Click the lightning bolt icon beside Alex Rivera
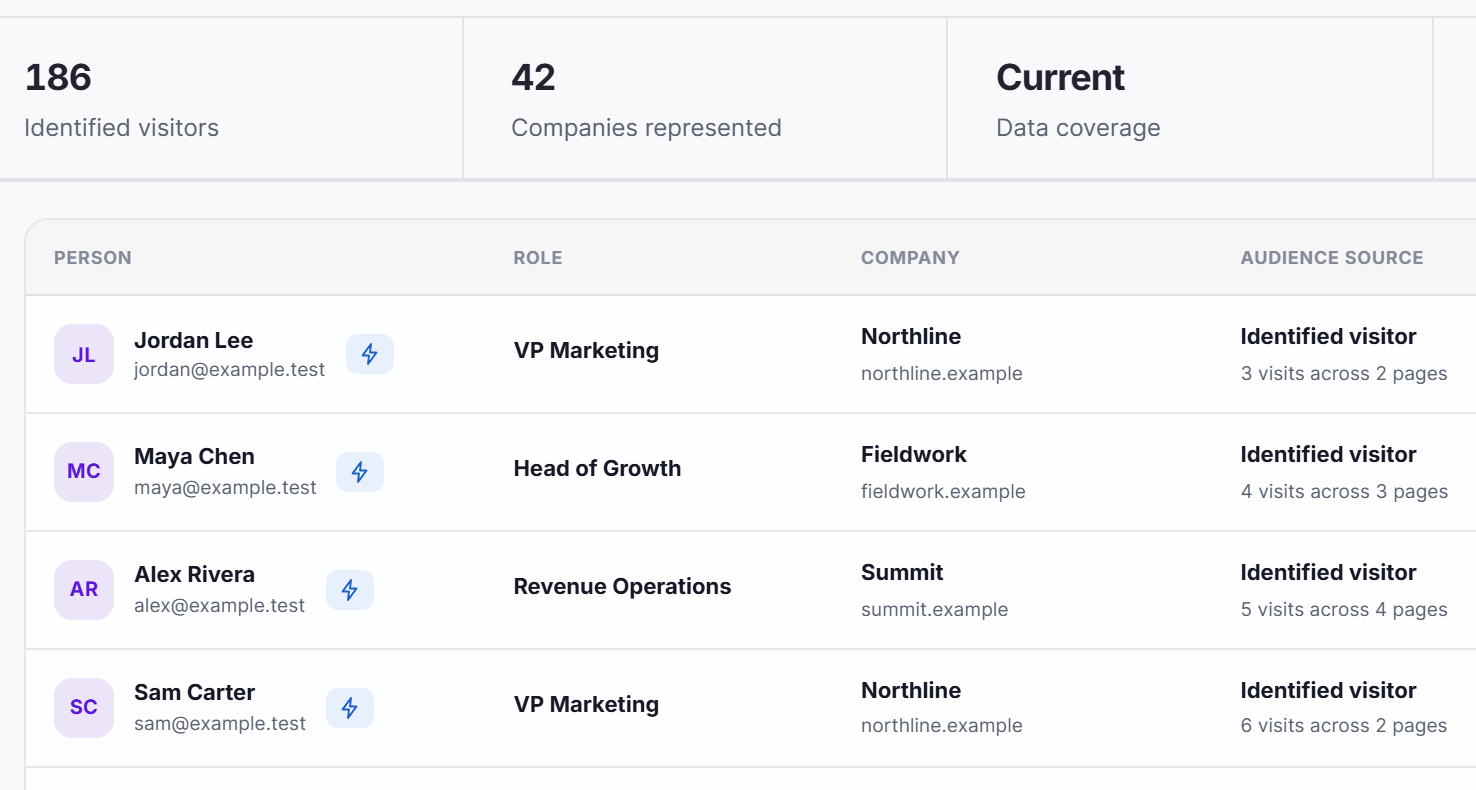The image size is (1476, 790). point(350,590)
